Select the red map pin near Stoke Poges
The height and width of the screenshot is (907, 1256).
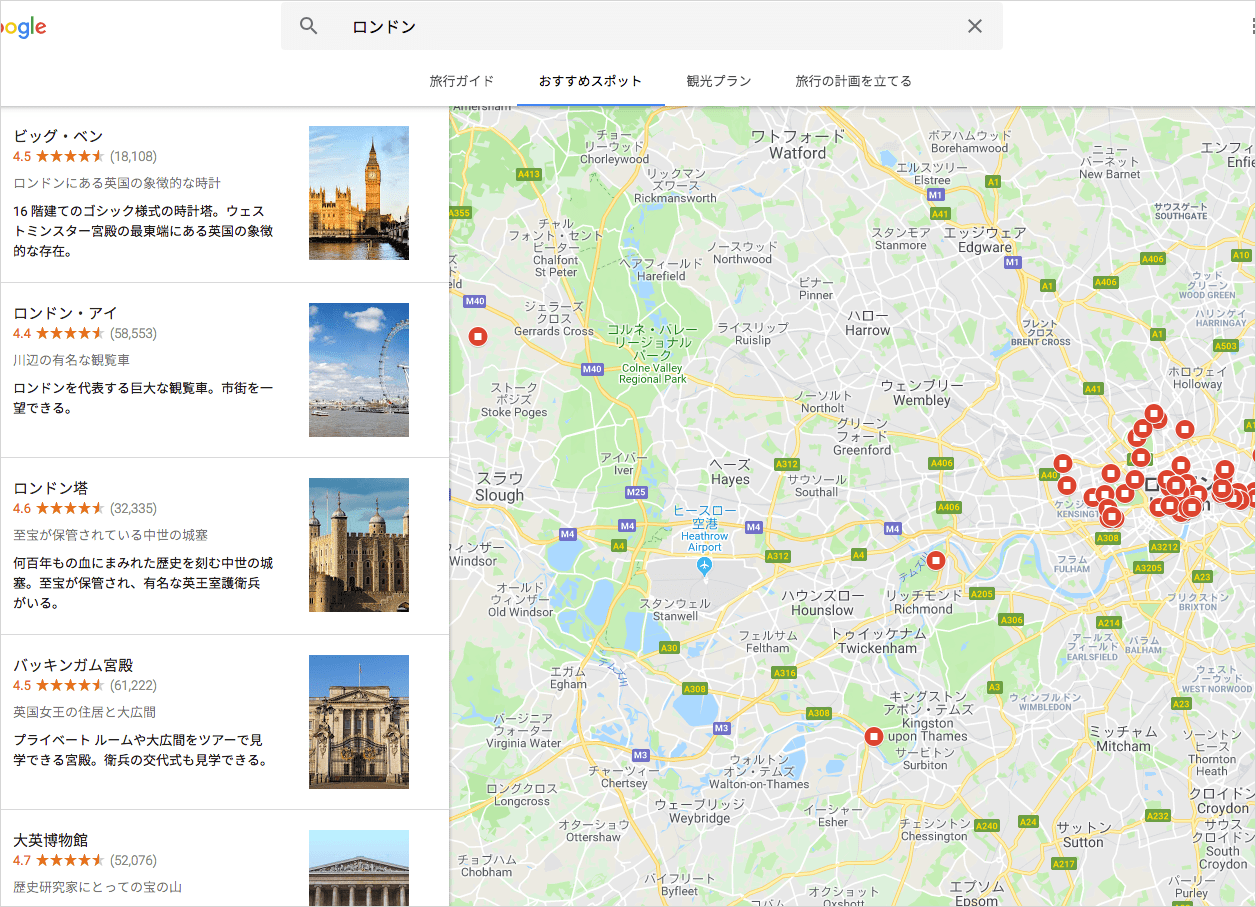tap(477, 336)
